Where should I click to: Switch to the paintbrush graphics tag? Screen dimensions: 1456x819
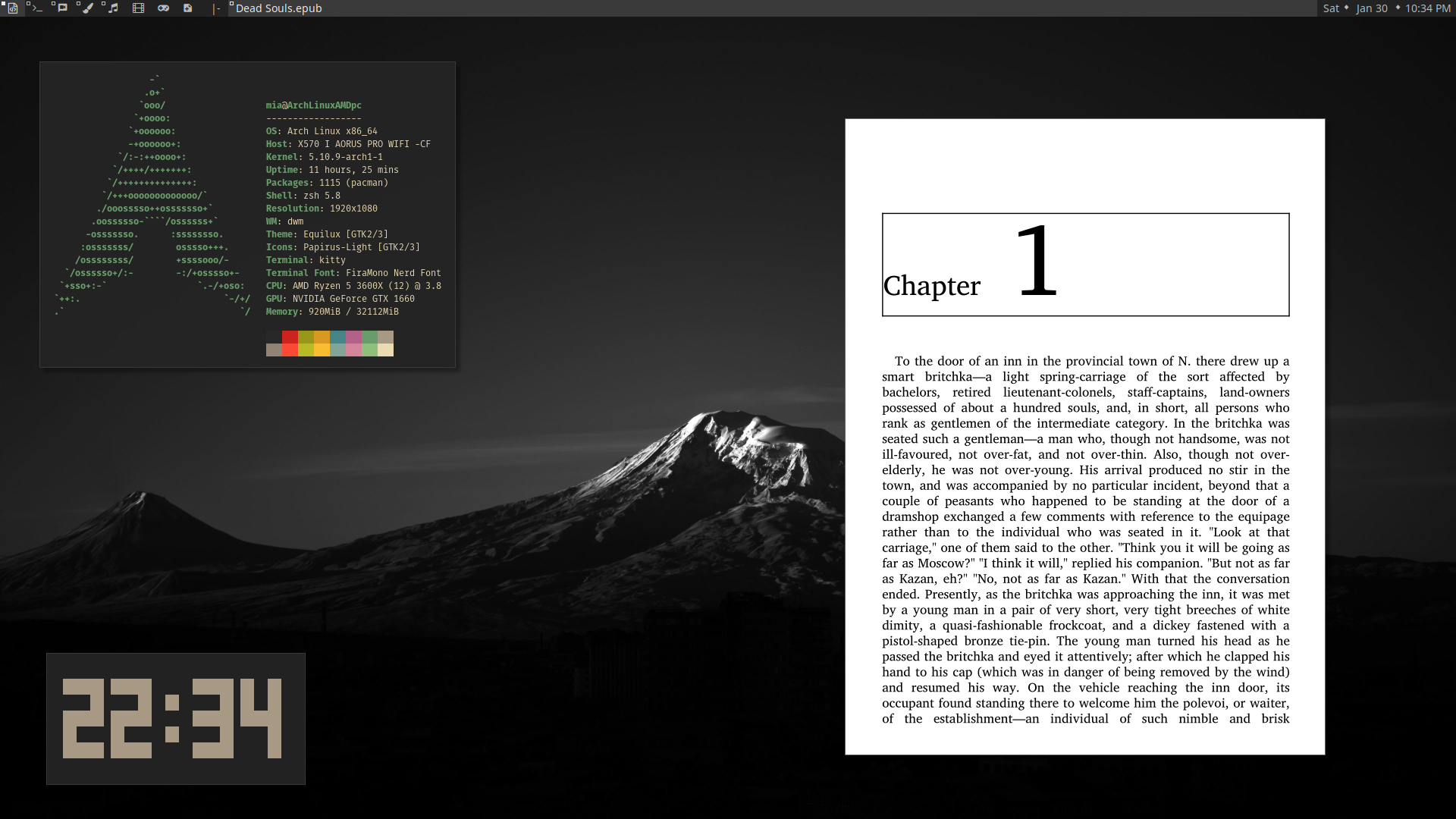point(87,8)
